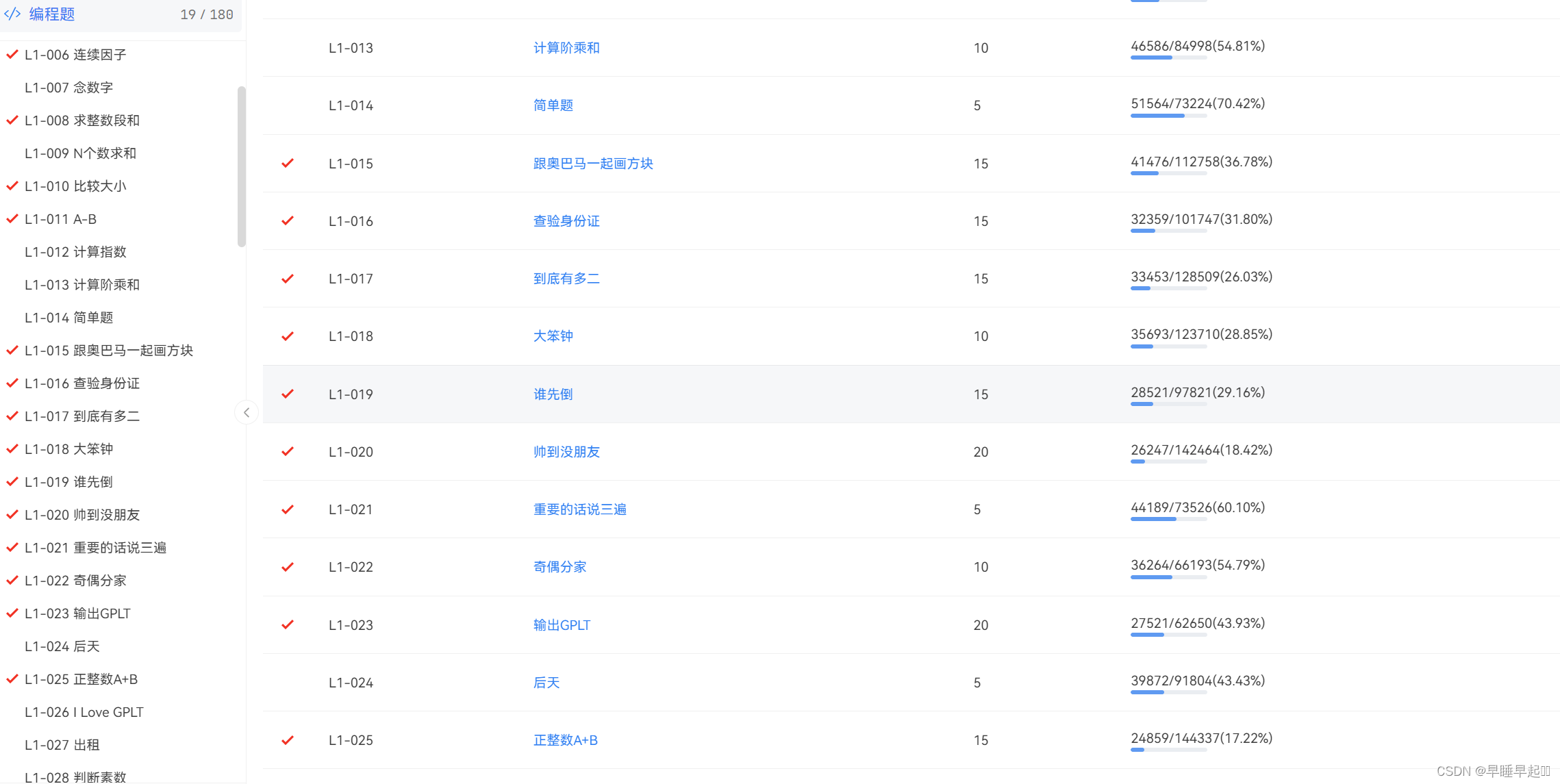Follow the 谁先倒 link in the table
The height and width of the screenshot is (784, 1560).
click(553, 394)
